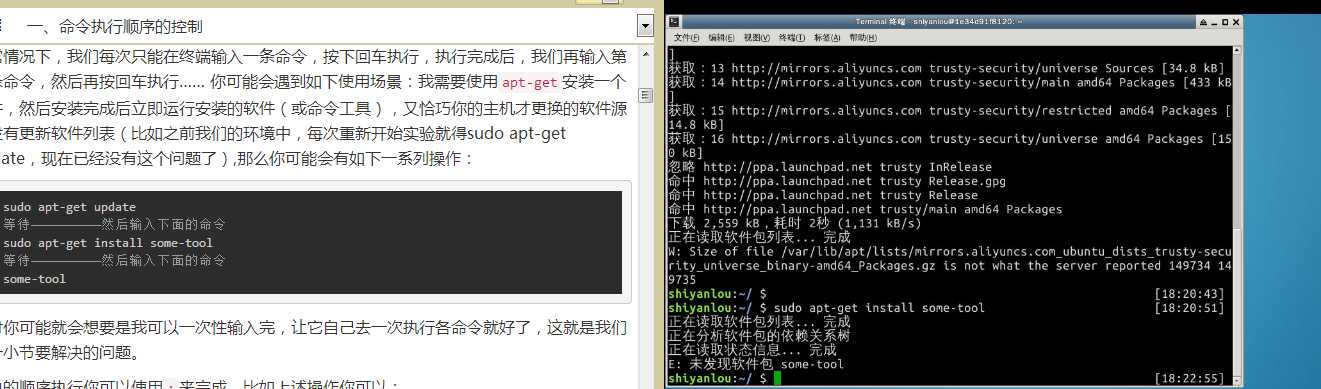This screenshot has width=1321, height=389.
Task: Click the code line sudo apt-get install some-tool in the document
Action: coord(108,243)
